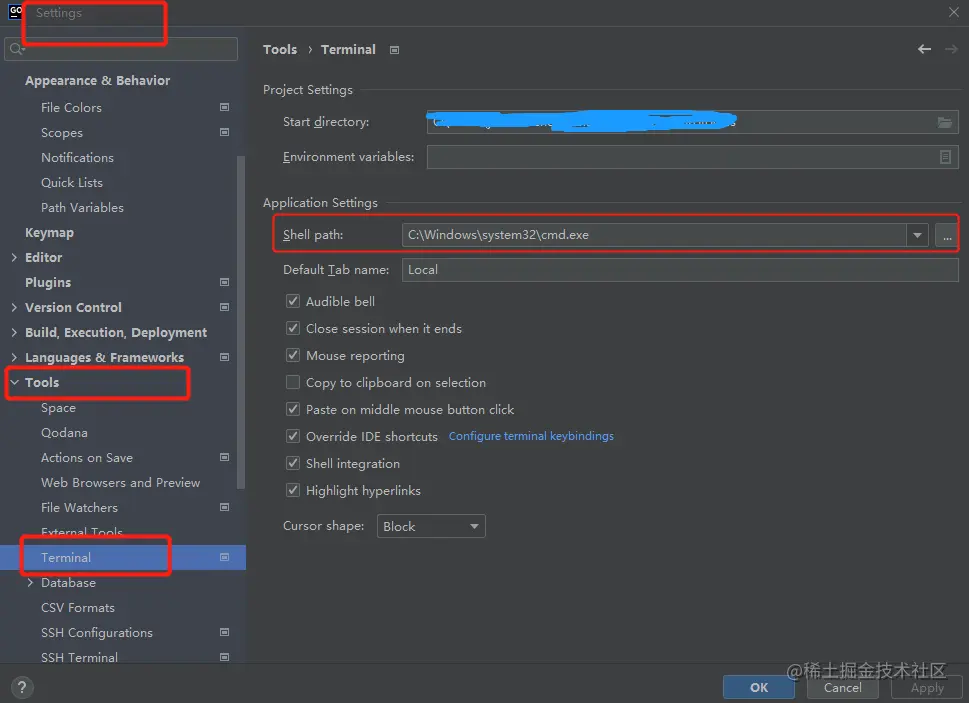Toggle Paste on middle mouse button click
The image size is (969, 703).
pyautogui.click(x=293, y=409)
